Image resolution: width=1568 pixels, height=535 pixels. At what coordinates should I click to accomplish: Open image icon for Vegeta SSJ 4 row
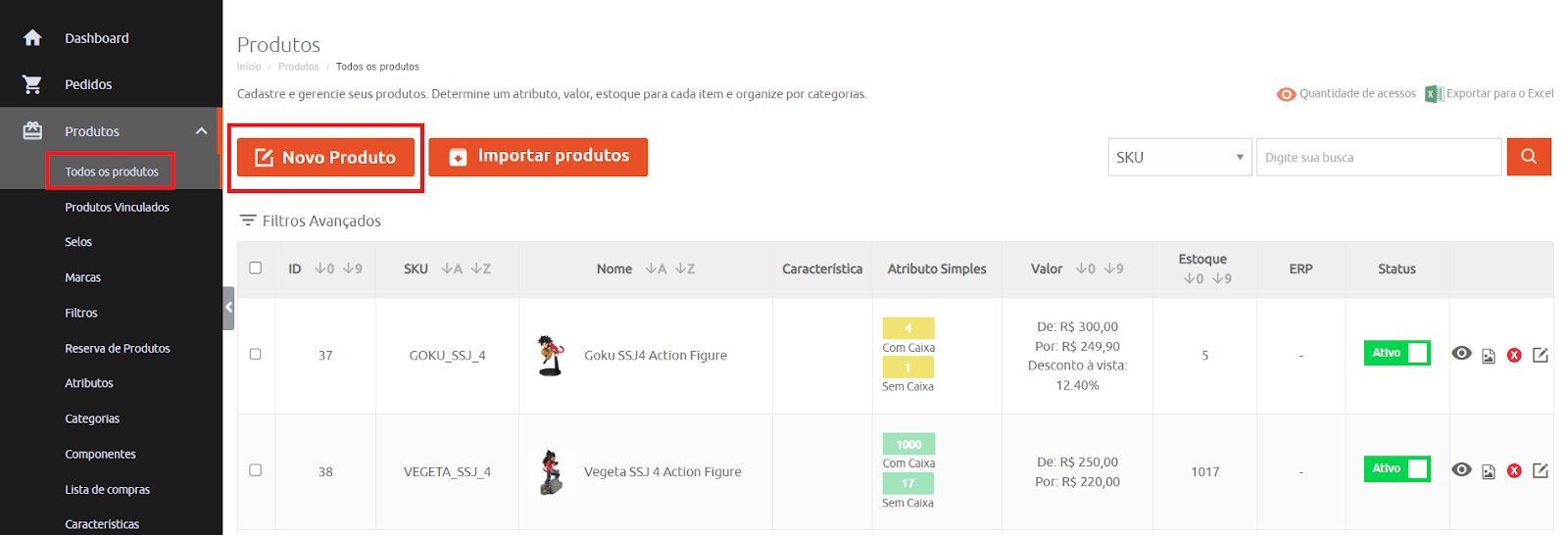click(x=1488, y=471)
